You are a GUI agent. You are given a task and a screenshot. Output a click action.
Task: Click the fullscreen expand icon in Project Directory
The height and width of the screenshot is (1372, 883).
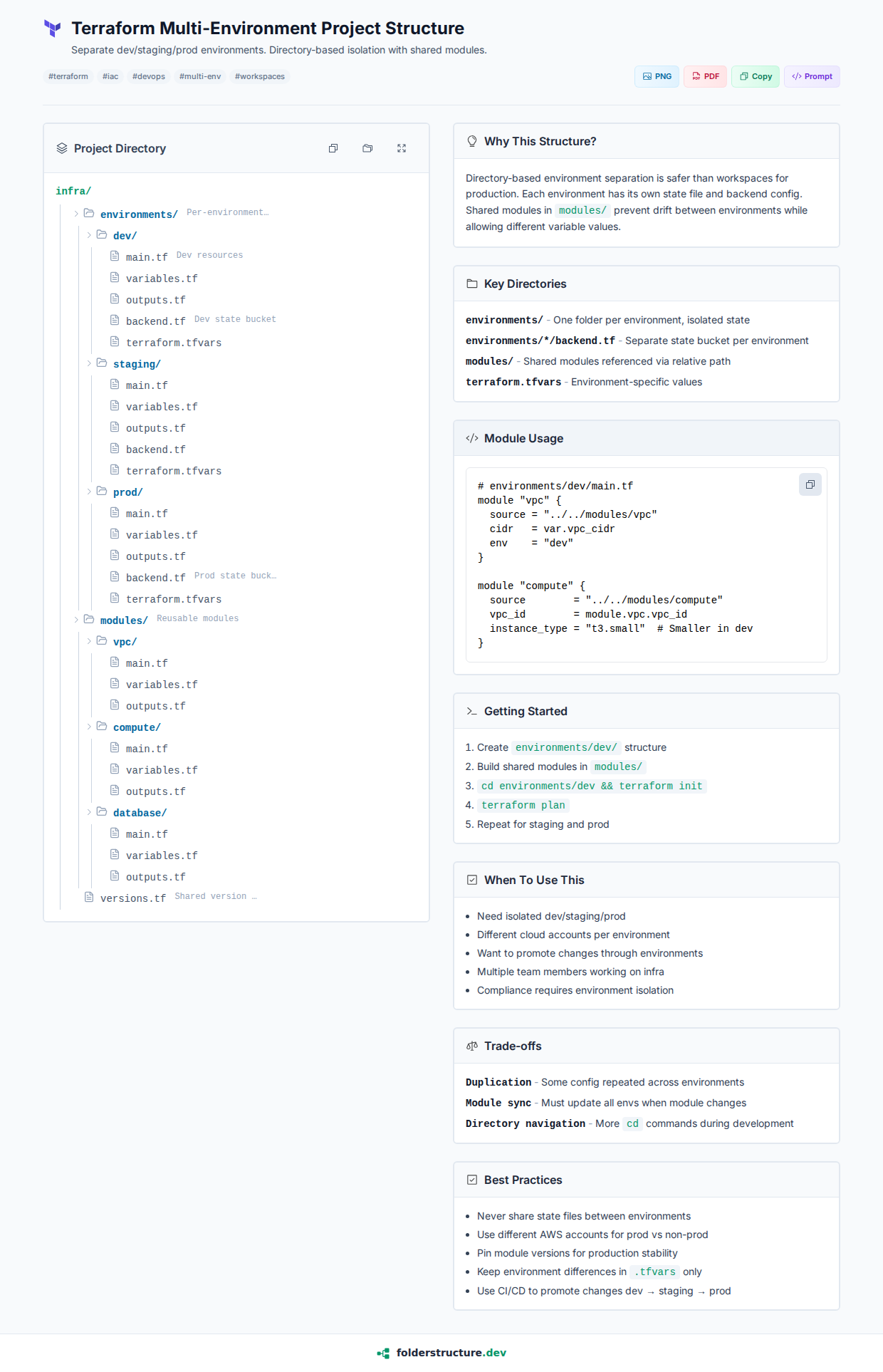pos(402,148)
